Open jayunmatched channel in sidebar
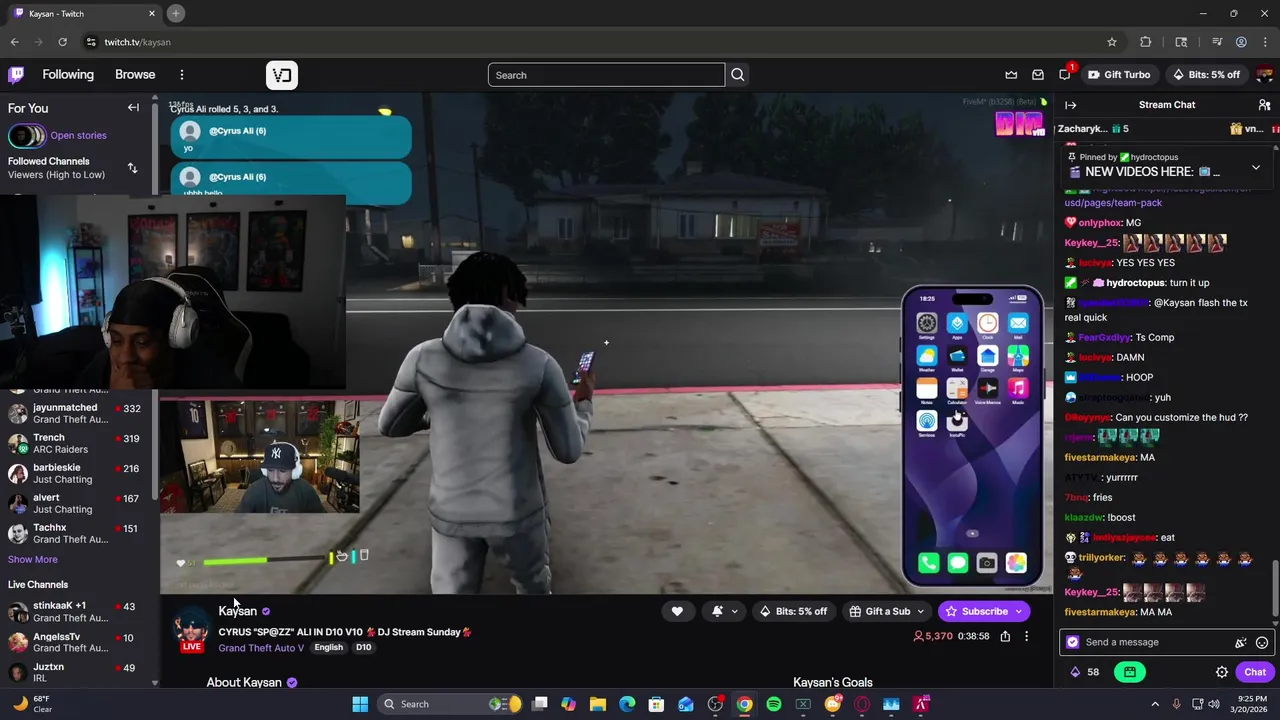This screenshot has height=720, width=1280. tap(75, 413)
